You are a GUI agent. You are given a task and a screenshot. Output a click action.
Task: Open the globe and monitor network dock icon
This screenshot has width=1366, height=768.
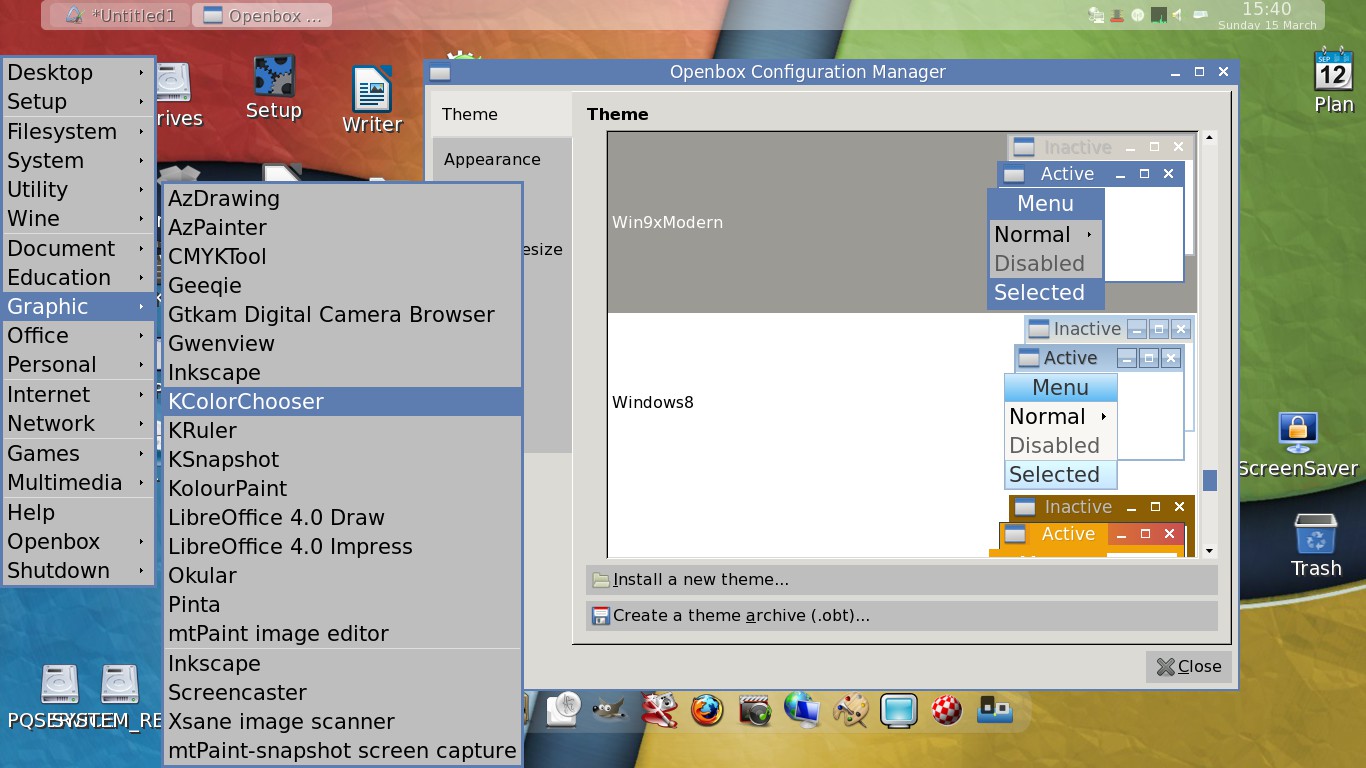[802, 710]
